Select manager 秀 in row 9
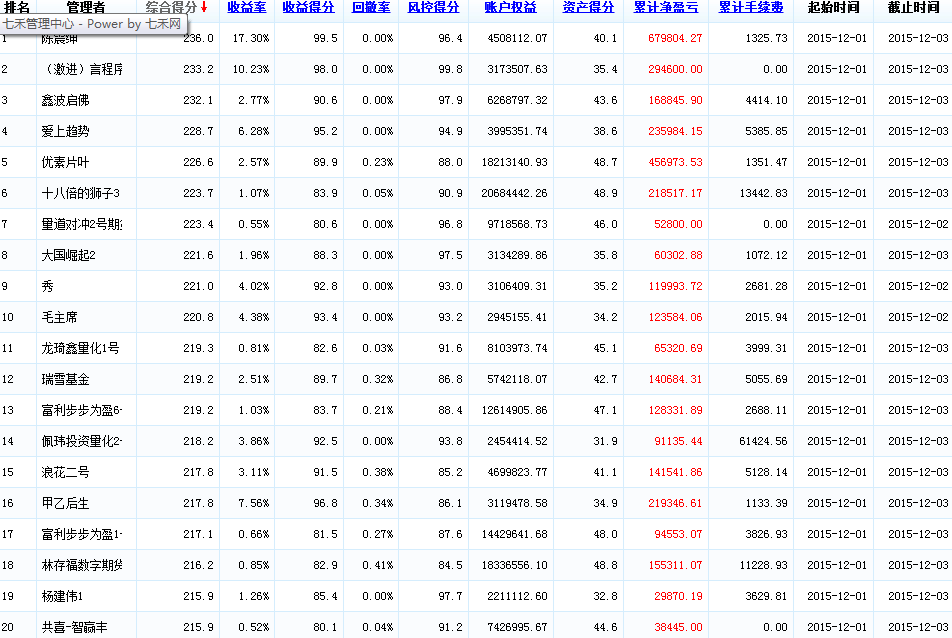The width and height of the screenshot is (952, 638). [47, 286]
